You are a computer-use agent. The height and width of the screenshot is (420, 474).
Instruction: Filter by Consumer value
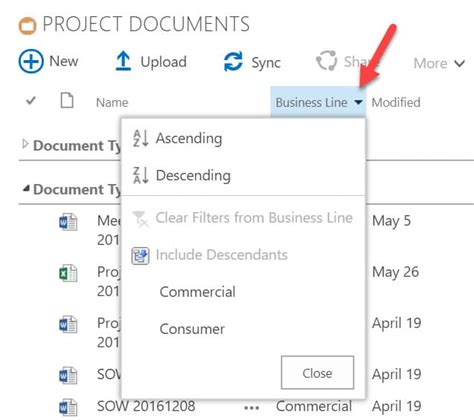[192, 329]
